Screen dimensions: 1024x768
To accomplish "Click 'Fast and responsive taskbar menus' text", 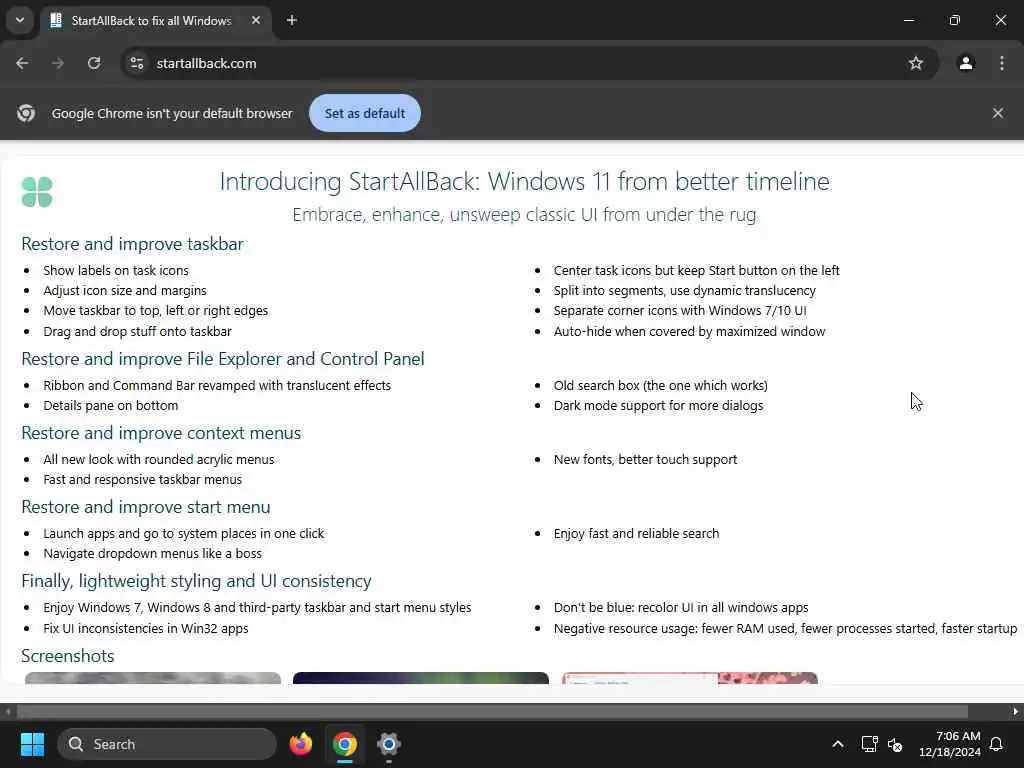I will click(x=142, y=479).
